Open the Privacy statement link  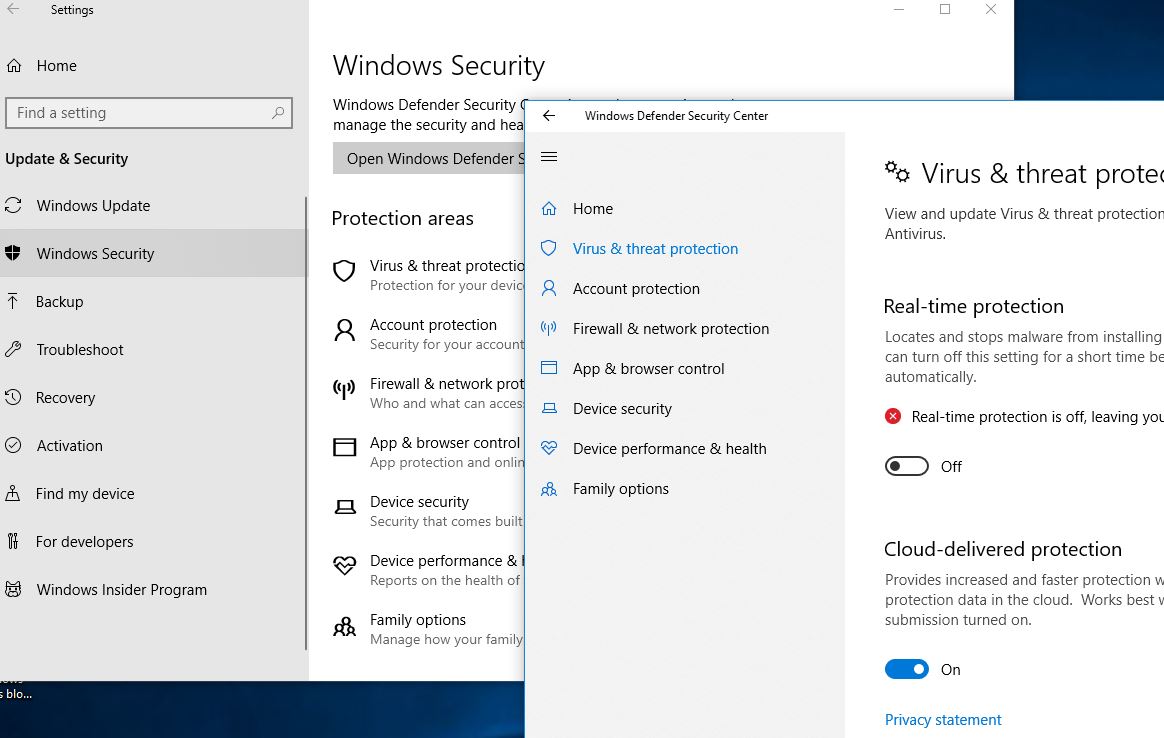point(942,720)
